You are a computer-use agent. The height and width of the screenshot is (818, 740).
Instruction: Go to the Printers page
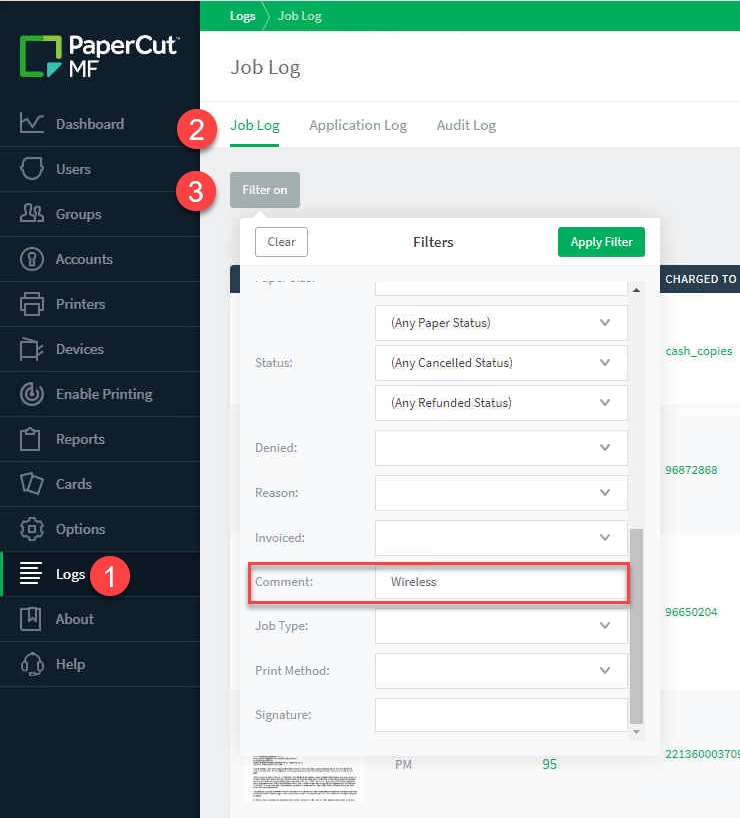click(80, 304)
